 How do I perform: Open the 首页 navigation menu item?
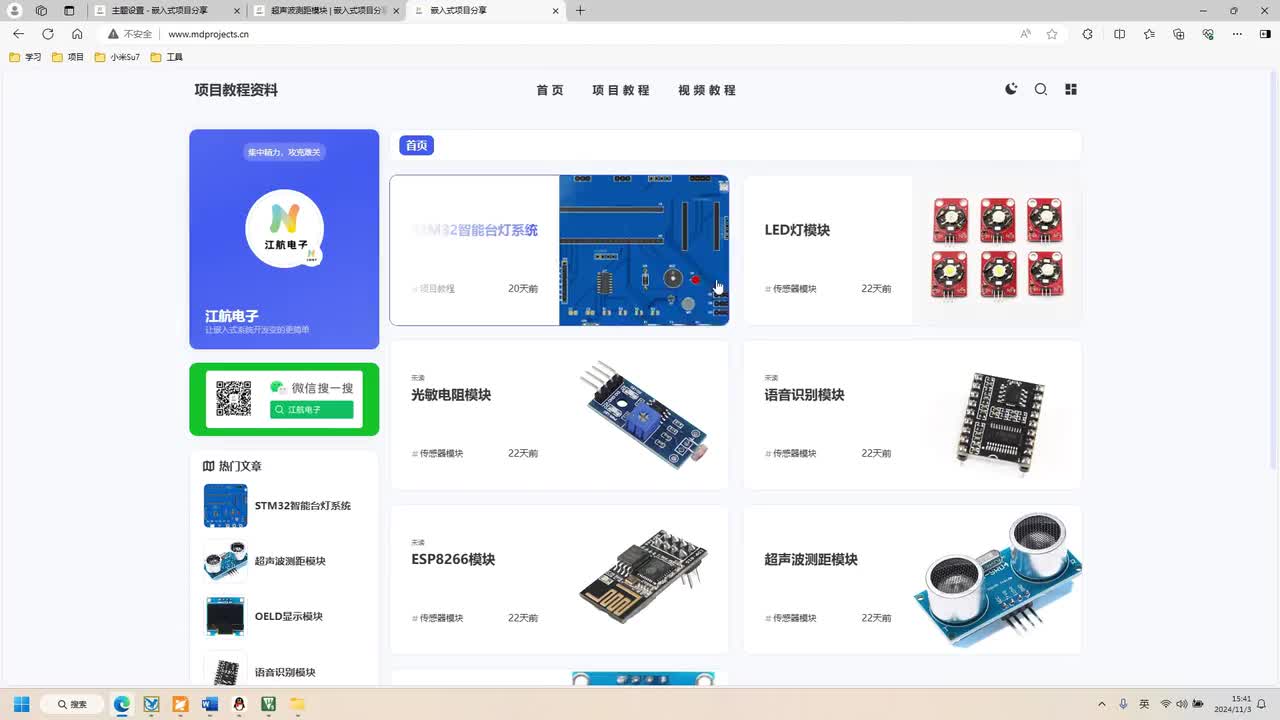click(x=550, y=90)
